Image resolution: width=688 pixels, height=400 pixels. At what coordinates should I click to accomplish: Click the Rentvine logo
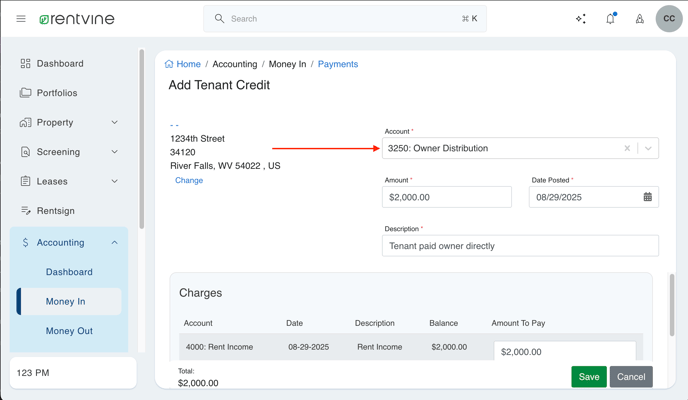(x=77, y=19)
